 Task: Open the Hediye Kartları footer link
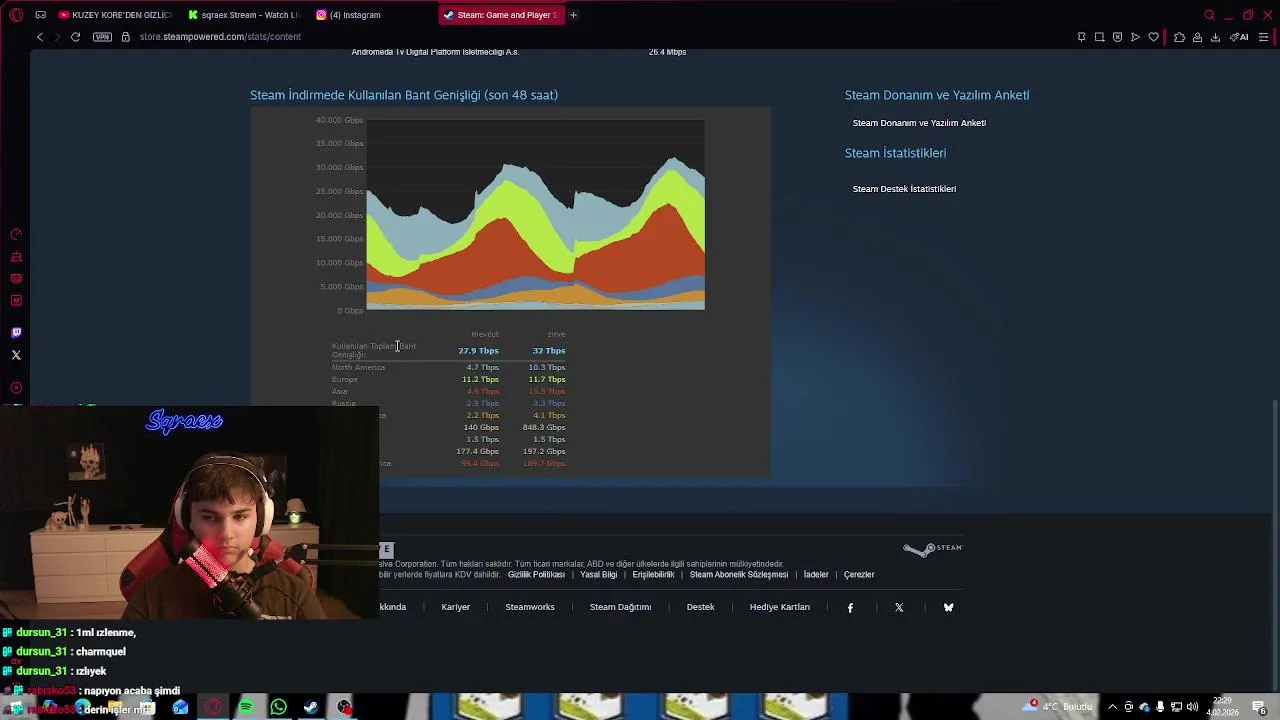tap(780, 607)
